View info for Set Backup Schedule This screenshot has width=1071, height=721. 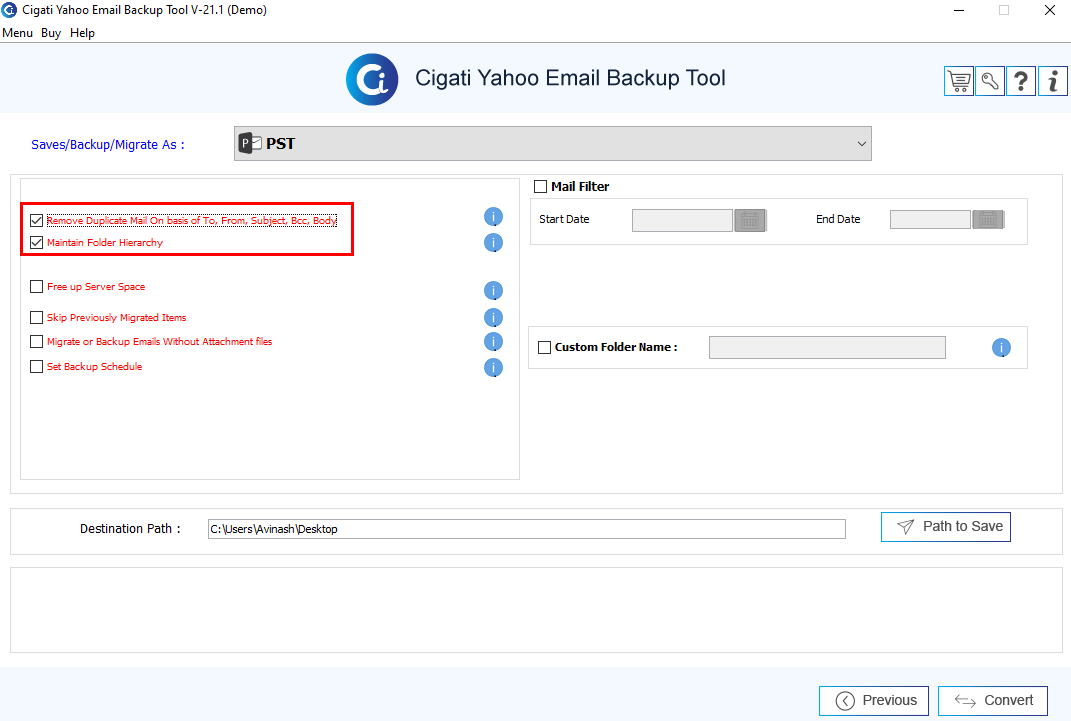[493, 367]
